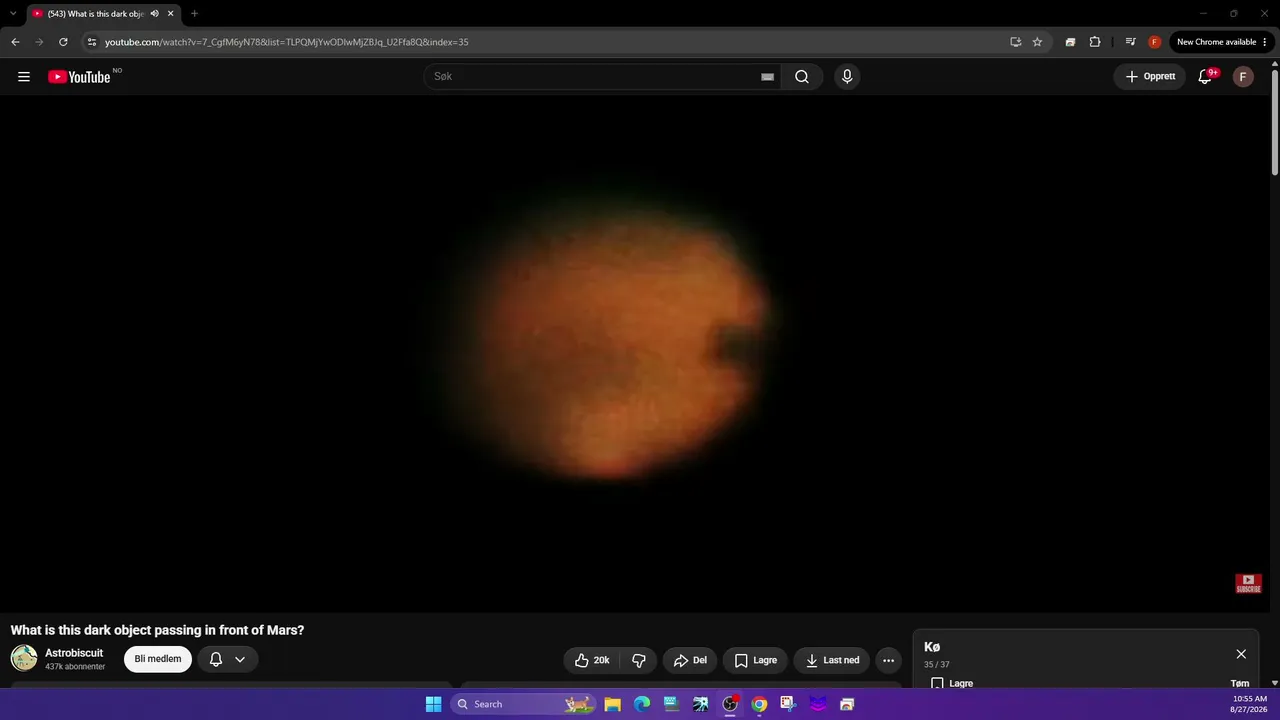Bookmark this page with the star
The image size is (1280, 720).
[x=1037, y=42]
